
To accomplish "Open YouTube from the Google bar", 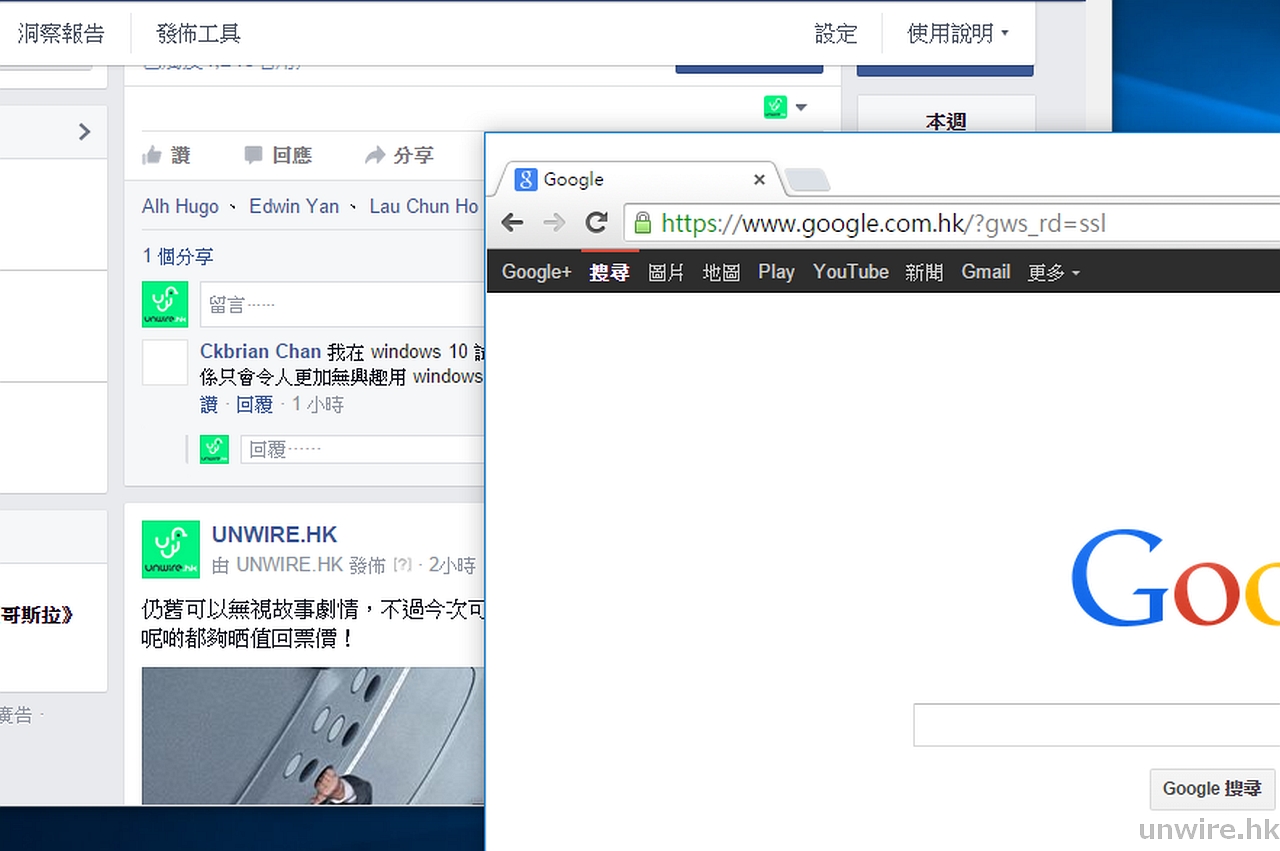I will (x=850, y=272).
